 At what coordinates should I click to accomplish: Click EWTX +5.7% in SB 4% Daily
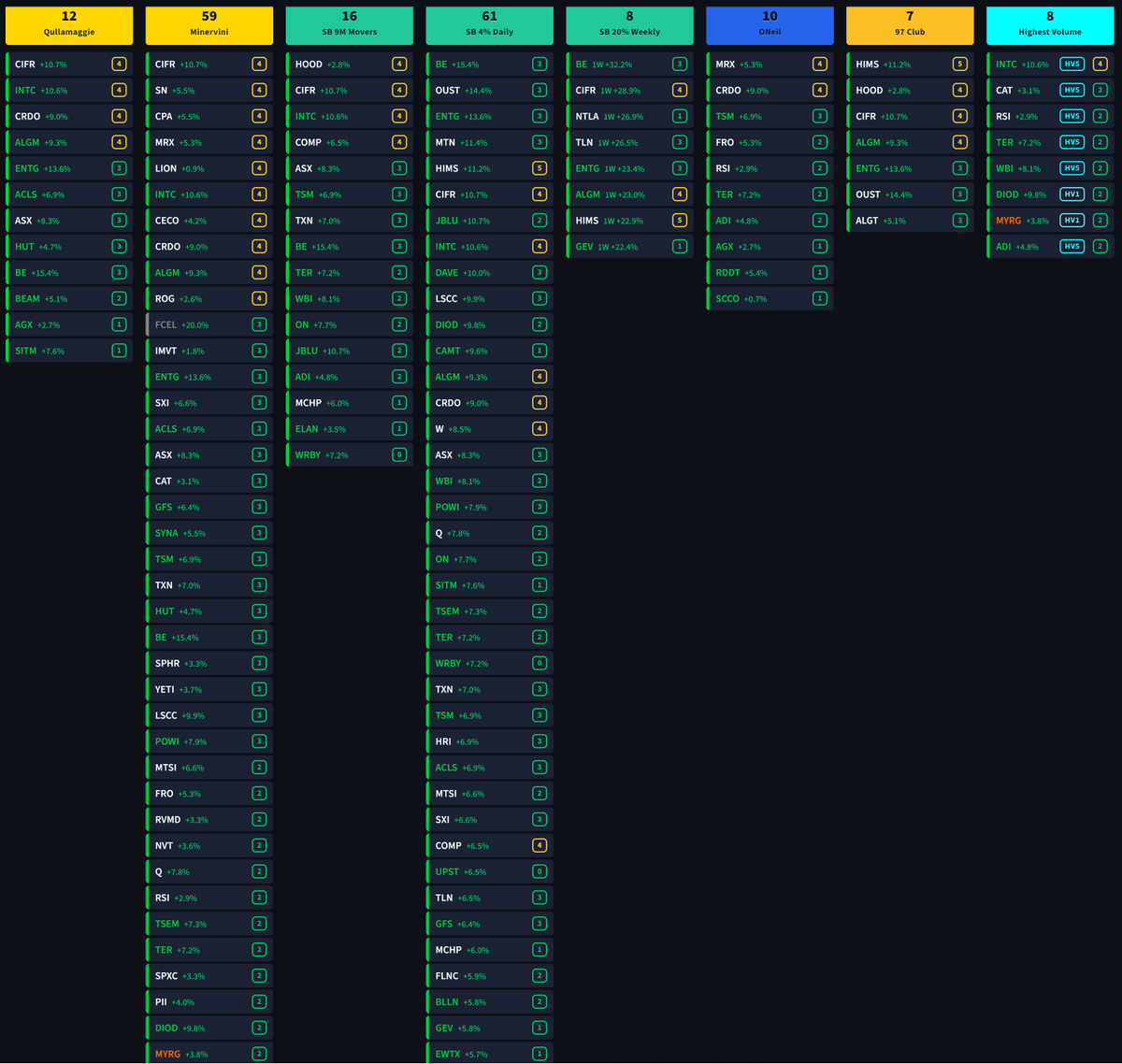pos(490,1054)
